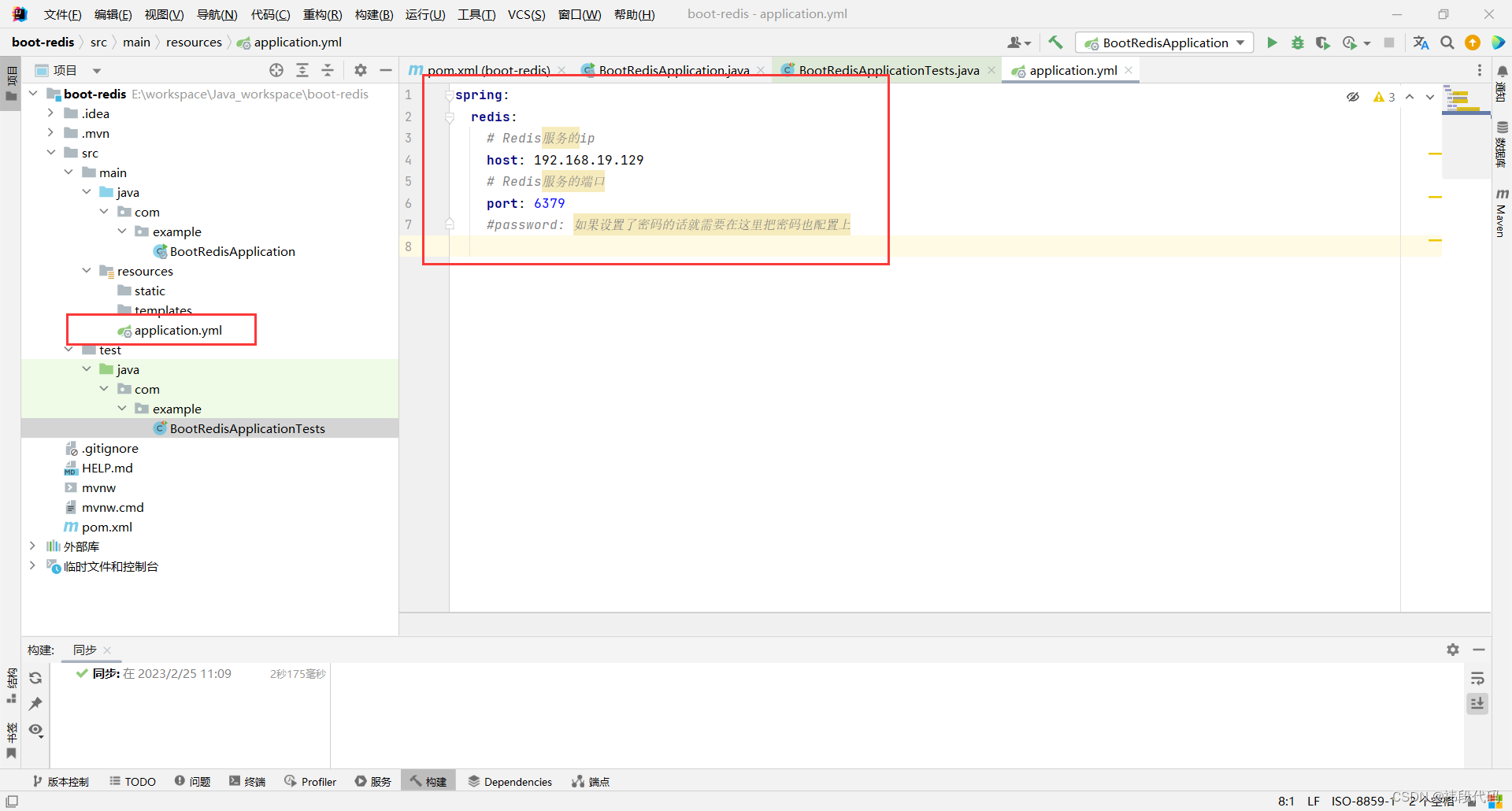Open the translate icon in toolbar
This screenshot has width=1512, height=811.
[x=1421, y=43]
